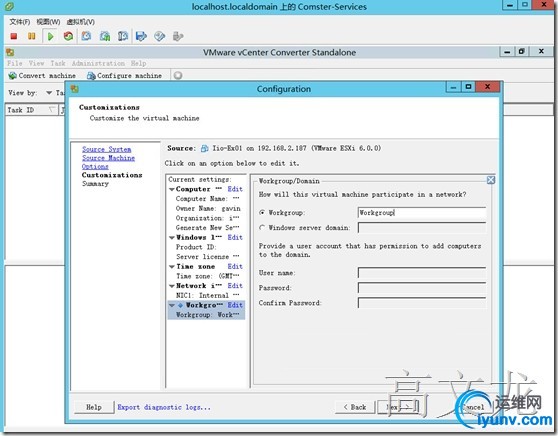Viewport: 558px width, 436px height.
Task: Collapse the Computer settings group
Action: 172,189
